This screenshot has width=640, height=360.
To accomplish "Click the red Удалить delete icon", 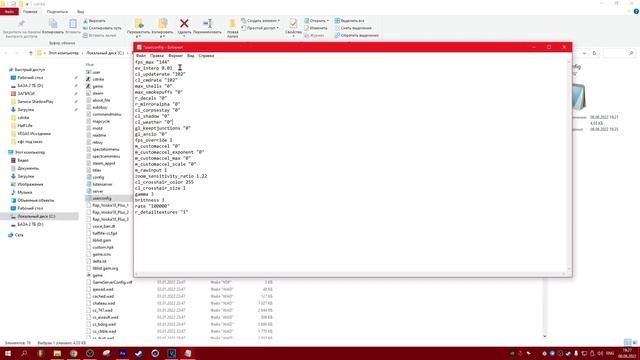I will 184,24.
